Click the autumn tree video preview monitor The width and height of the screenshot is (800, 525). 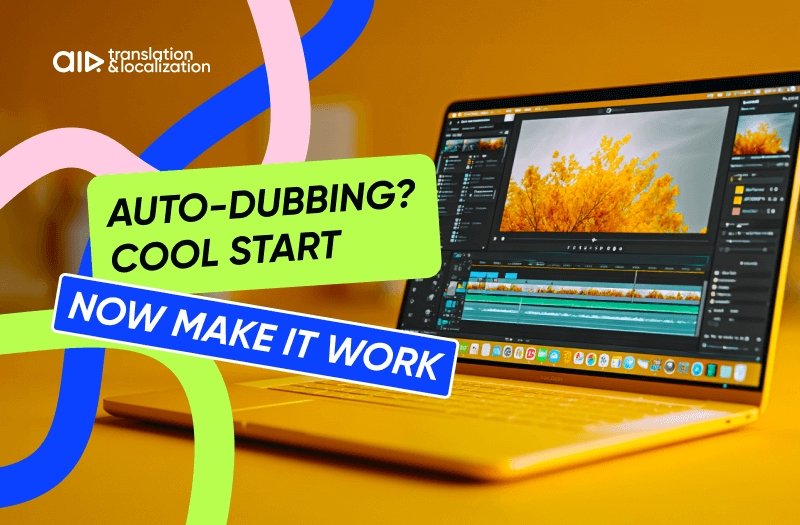(x=614, y=170)
